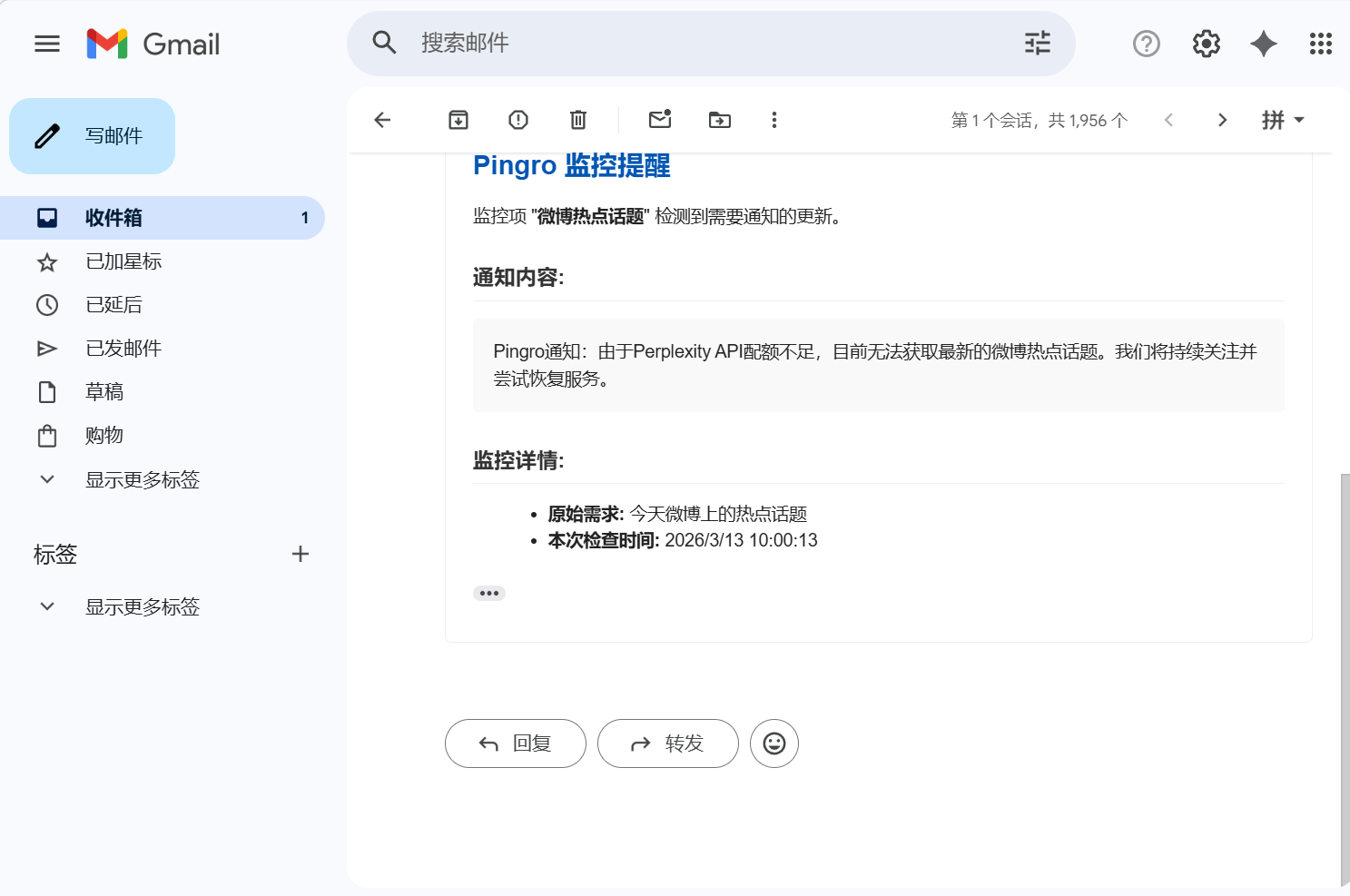Go back to inbox with arrow icon
The width and height of the screenshot is (1350, 896).
click(x=382, y=120)
